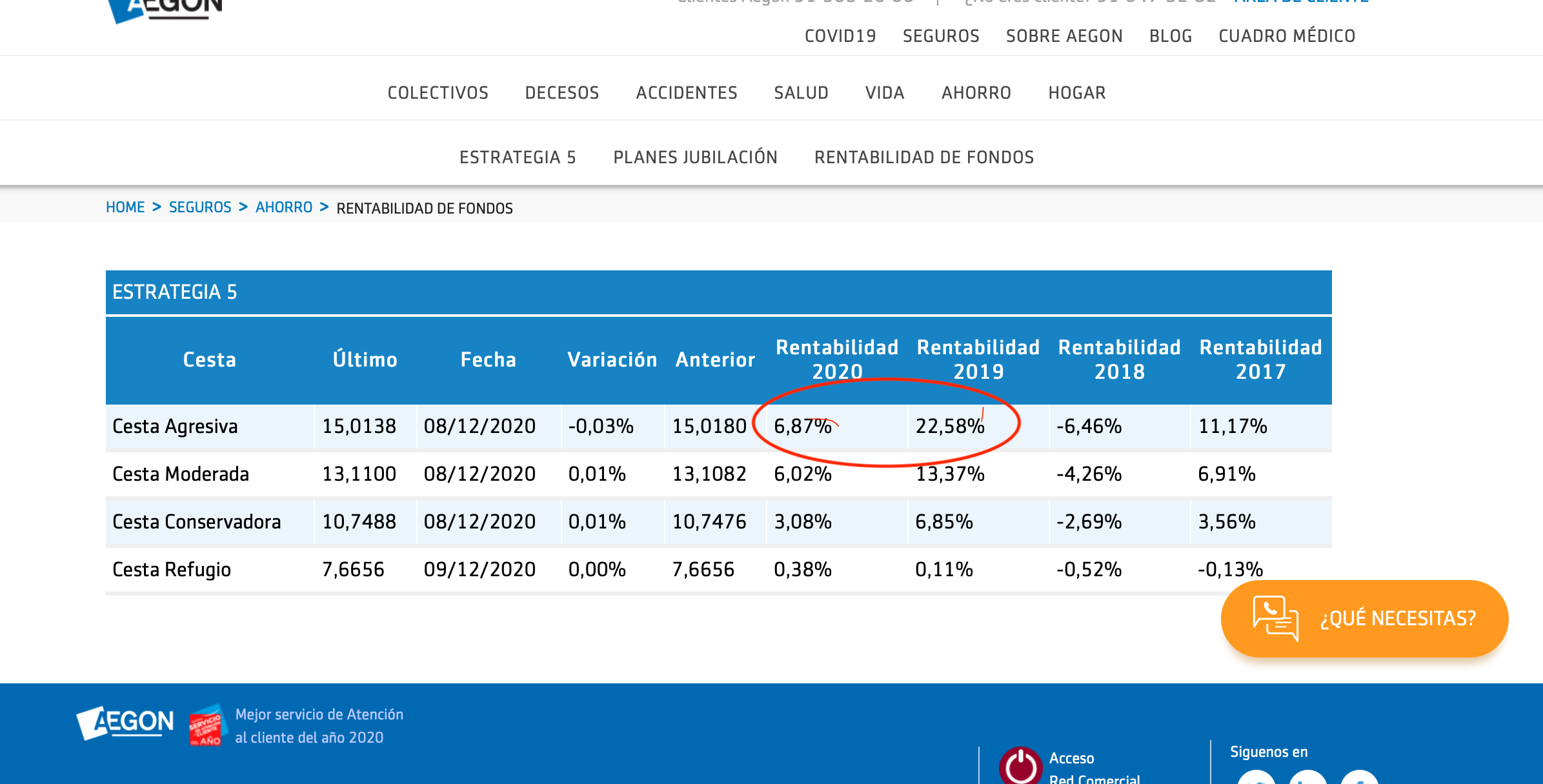This screenshot has width=1543, height=784.
Task: Open the COVID19 menu item
Action: point(840,36)
